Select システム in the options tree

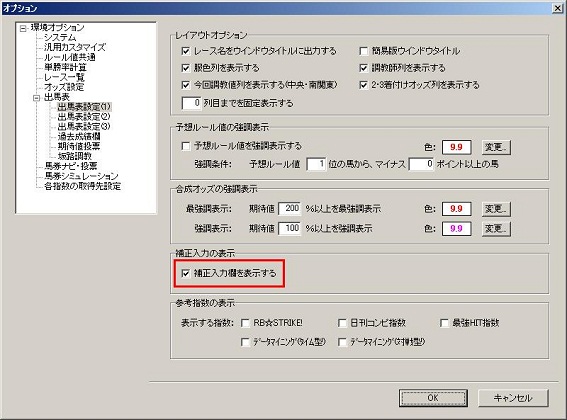tap(60, 37)
